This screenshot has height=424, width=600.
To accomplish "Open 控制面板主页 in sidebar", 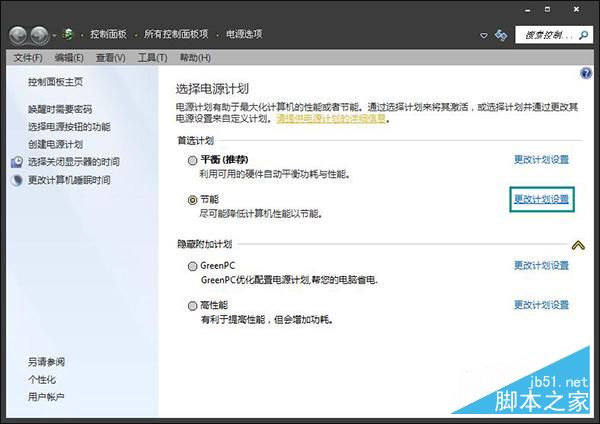I will [x=55, y=82].
